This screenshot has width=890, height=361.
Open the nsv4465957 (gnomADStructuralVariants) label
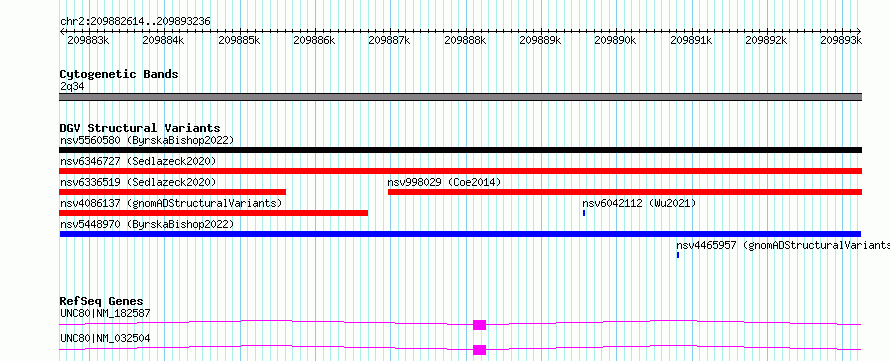coord(783,245)
